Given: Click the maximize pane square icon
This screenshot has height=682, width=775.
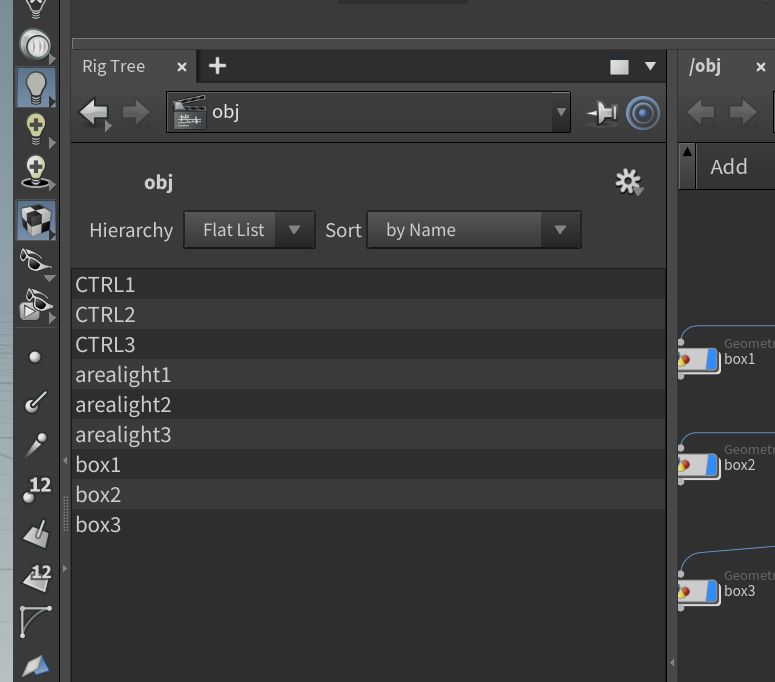Looking at the screenshot, I should [x=619, y=67].
